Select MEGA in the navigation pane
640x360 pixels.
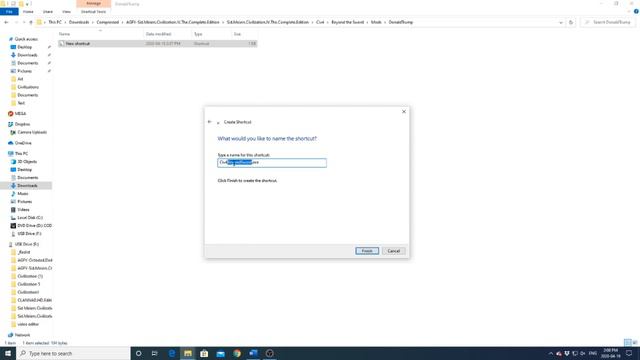[20, 114]
